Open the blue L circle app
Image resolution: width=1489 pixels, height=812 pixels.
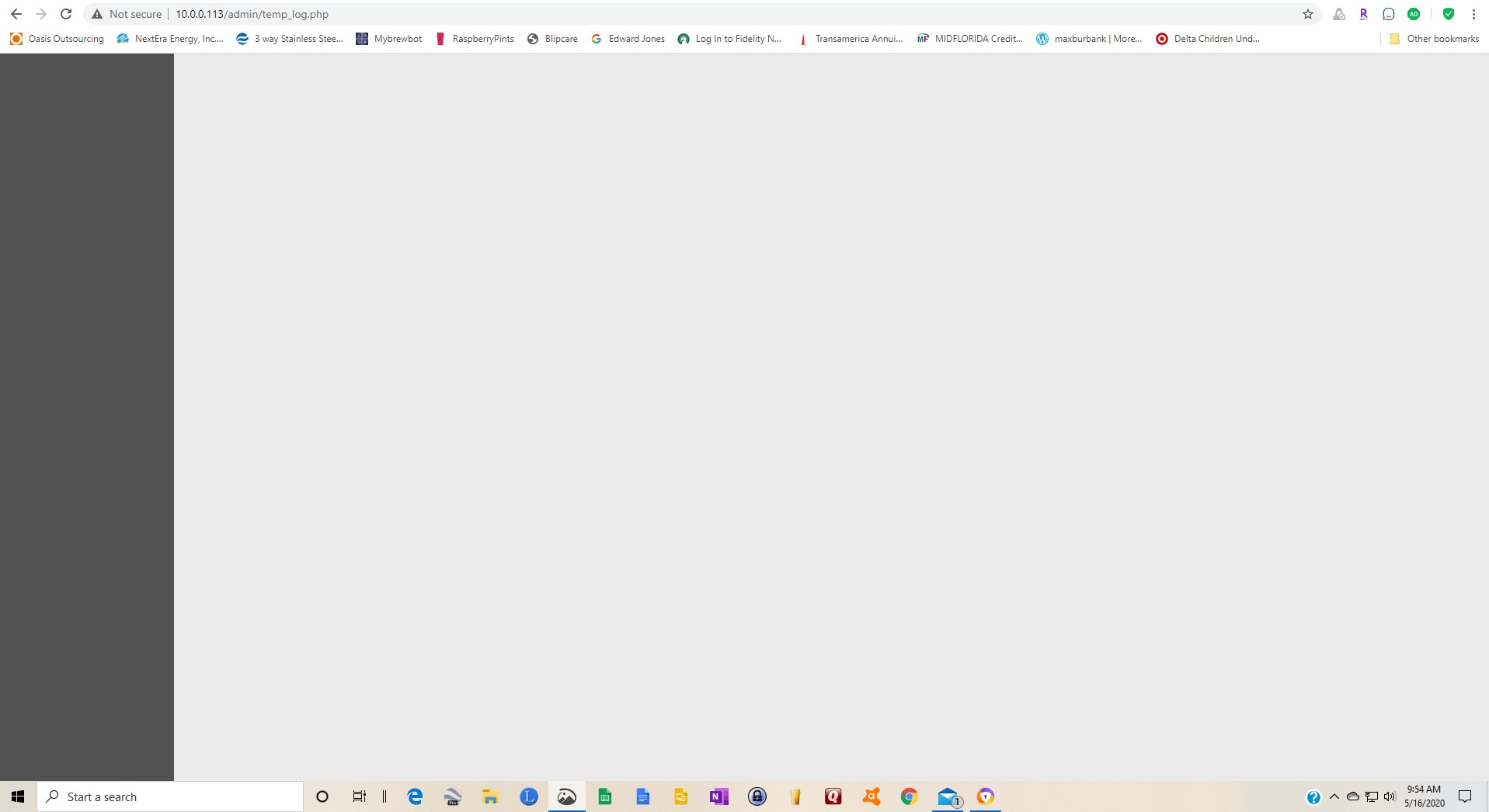[529, 796]
